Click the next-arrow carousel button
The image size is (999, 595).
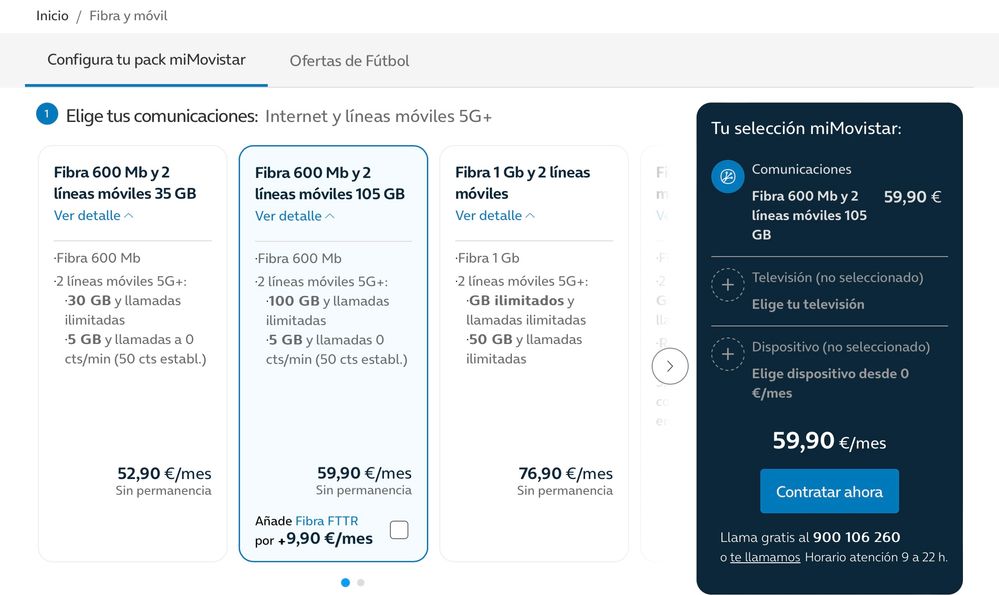click(x=670, y=366)
